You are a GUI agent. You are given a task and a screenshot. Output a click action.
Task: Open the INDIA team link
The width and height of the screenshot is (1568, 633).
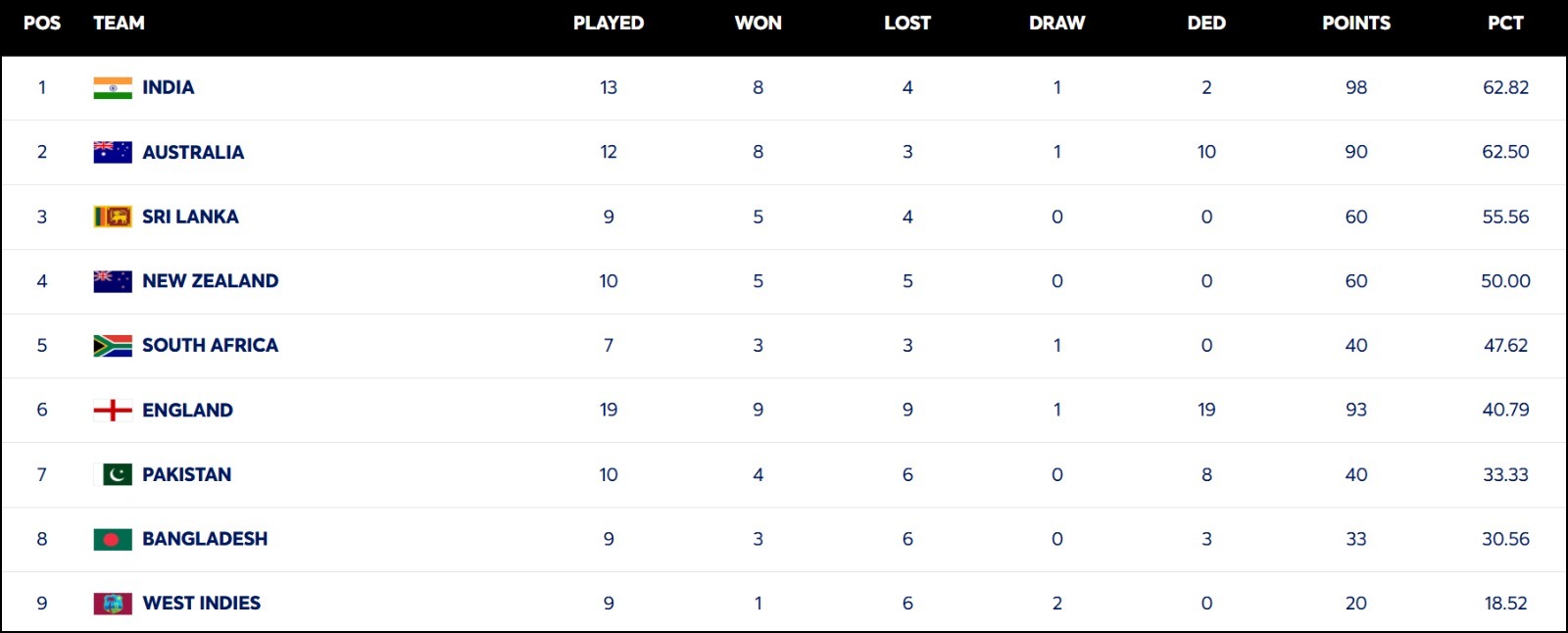coord(169,87)
